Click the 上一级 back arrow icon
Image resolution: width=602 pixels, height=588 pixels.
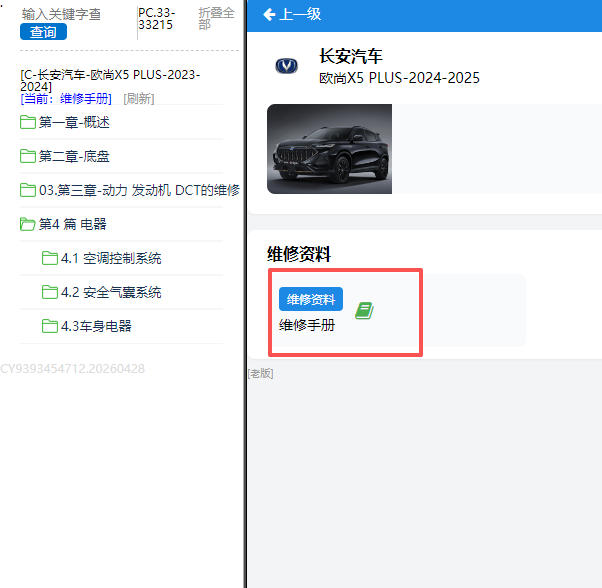[270, 15]
